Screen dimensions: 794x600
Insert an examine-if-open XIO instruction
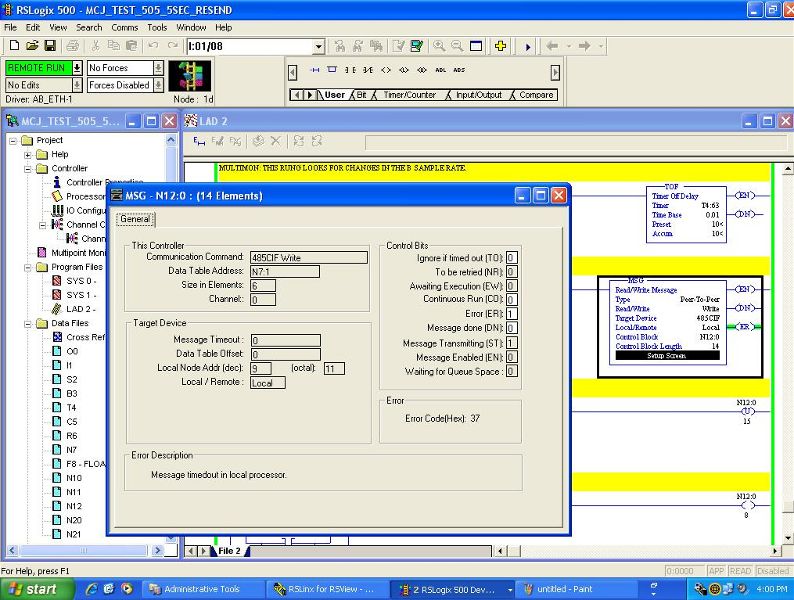(368, 70)
